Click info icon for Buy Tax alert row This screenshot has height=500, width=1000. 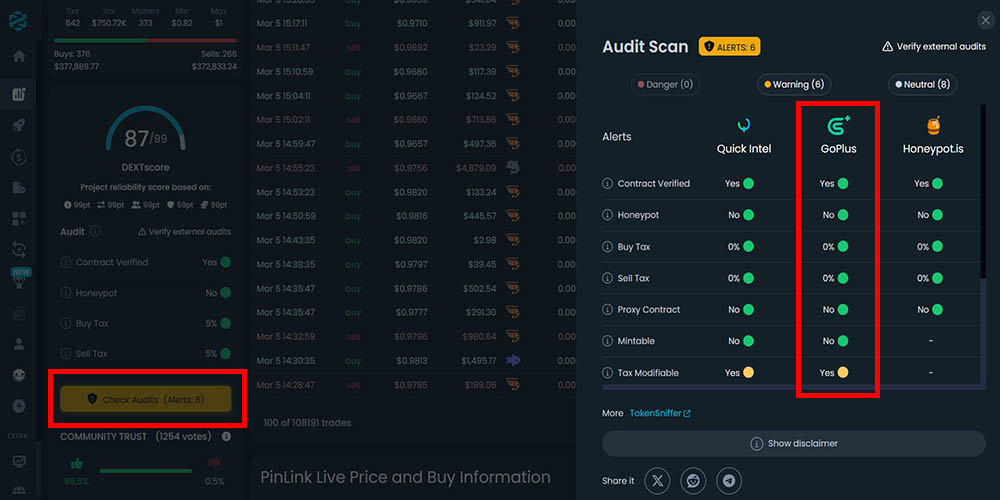(x=607, y=246)
